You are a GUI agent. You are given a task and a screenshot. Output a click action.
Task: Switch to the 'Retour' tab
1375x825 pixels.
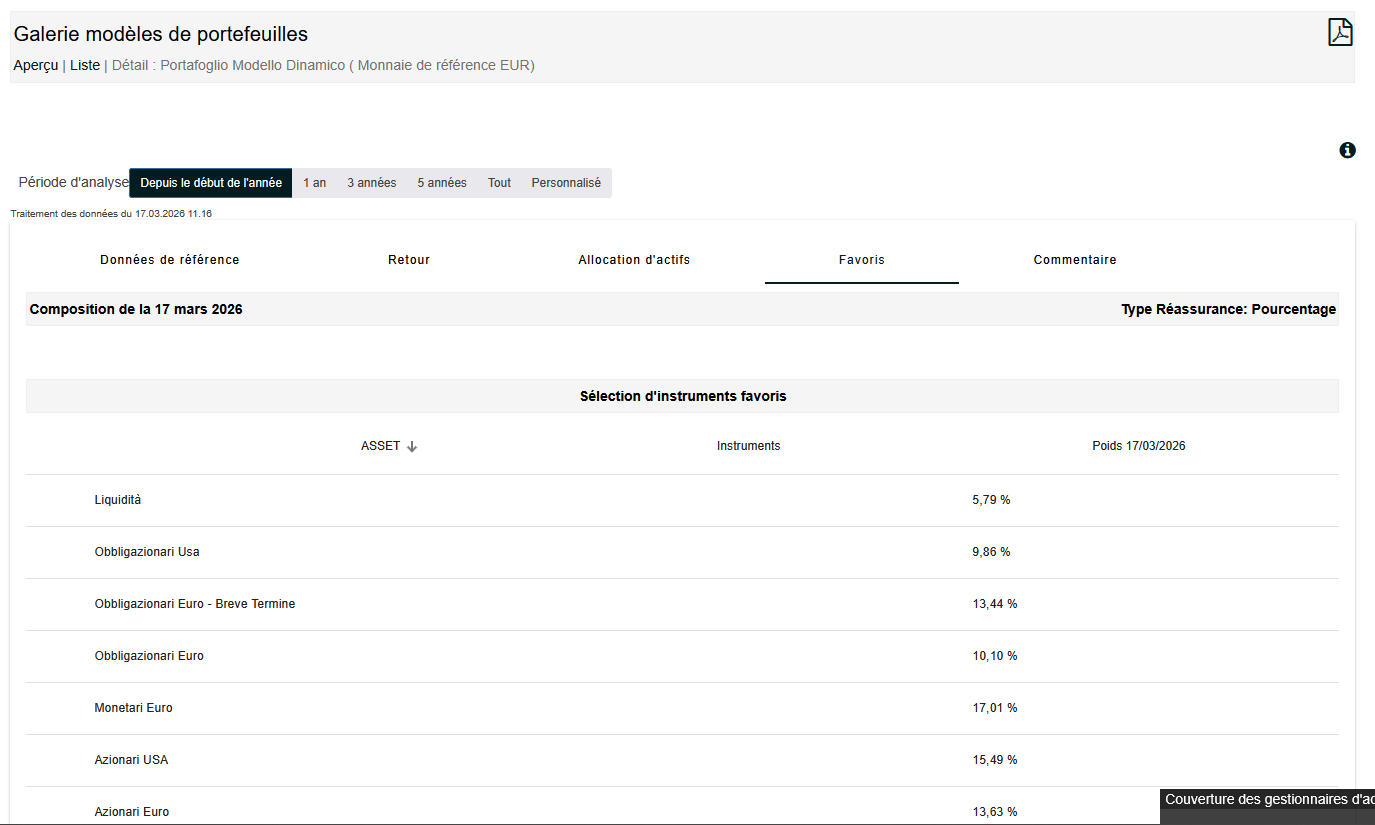pyautogui.click(x=409, y=260)
